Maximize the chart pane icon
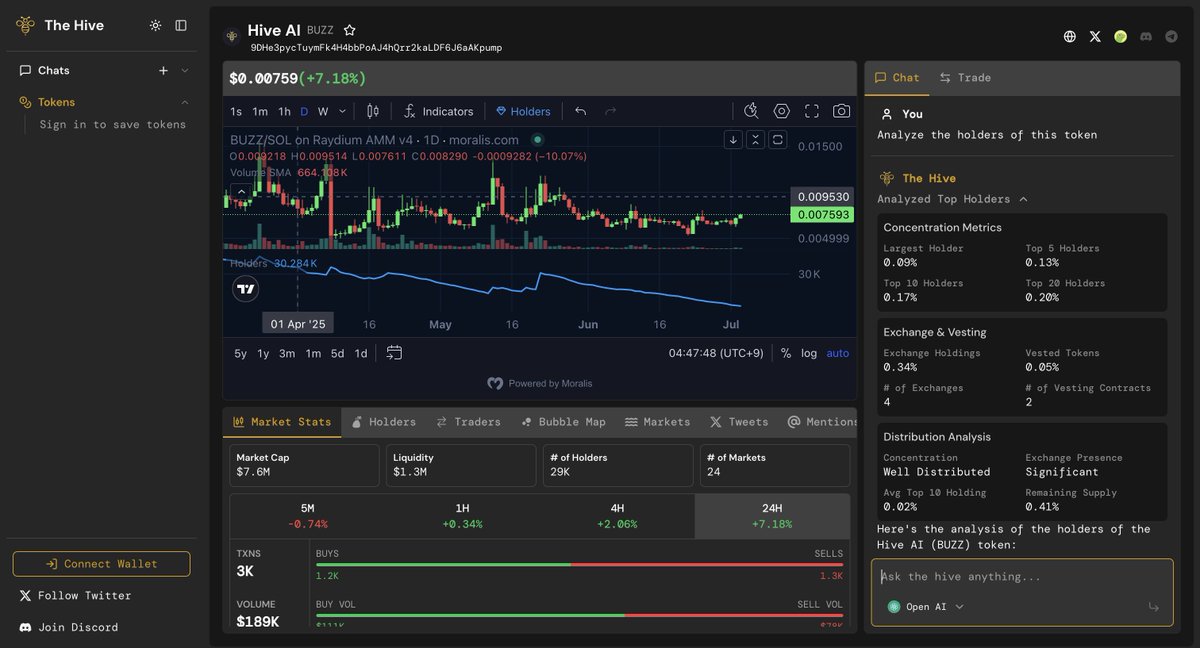This screenshot has width=1200, height=648. 778,139
